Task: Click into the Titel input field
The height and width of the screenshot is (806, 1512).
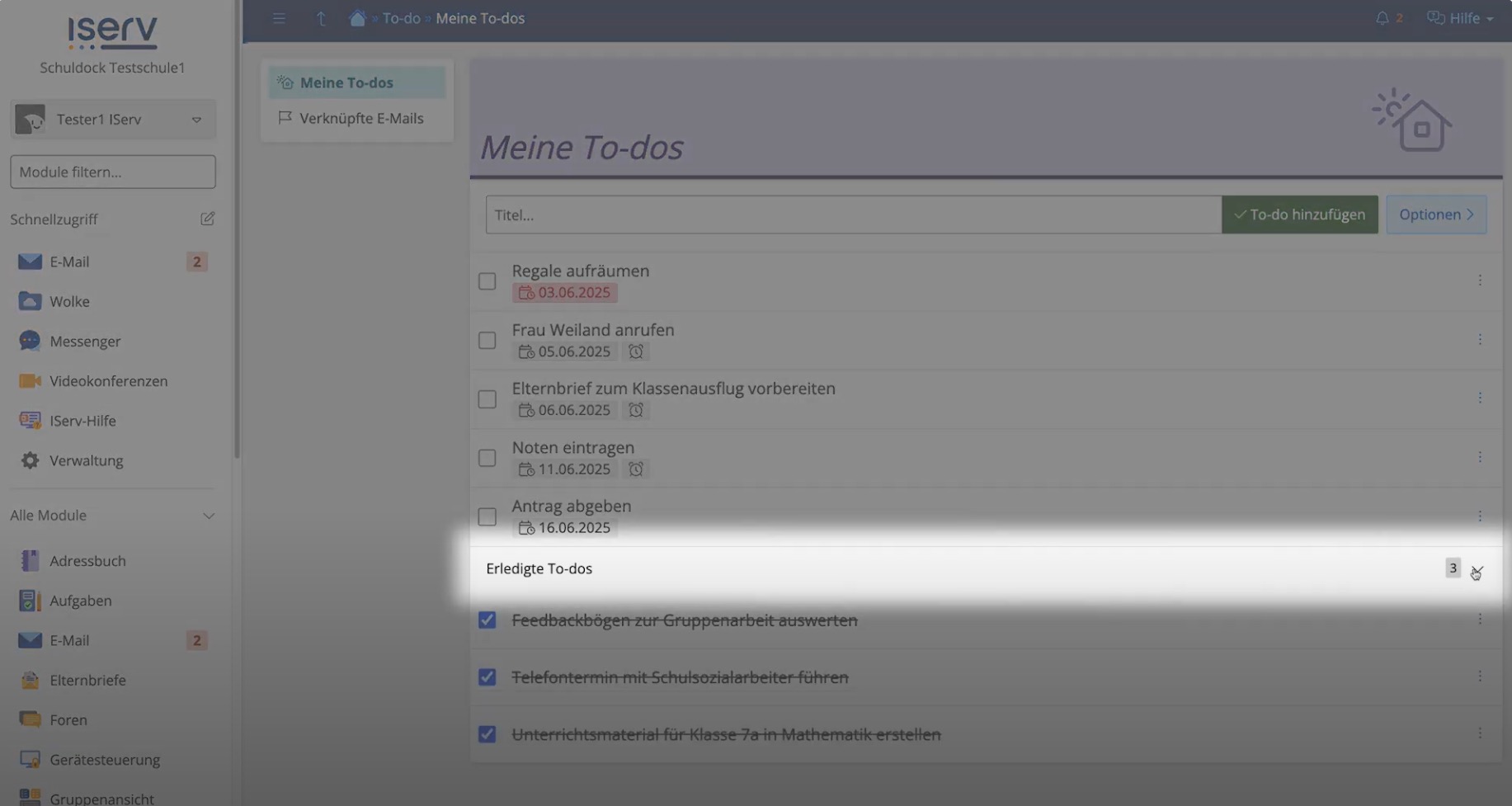Action: point(853,214)
